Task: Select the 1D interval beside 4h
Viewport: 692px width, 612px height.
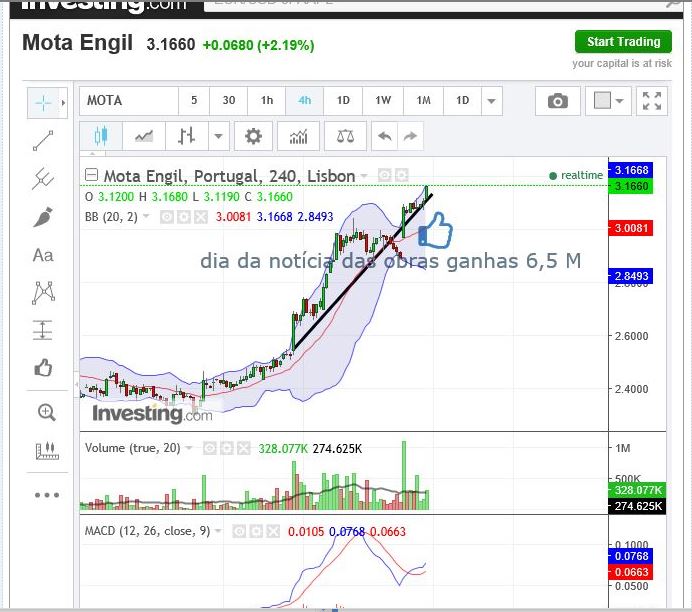Action: click(x=343, y=101)
